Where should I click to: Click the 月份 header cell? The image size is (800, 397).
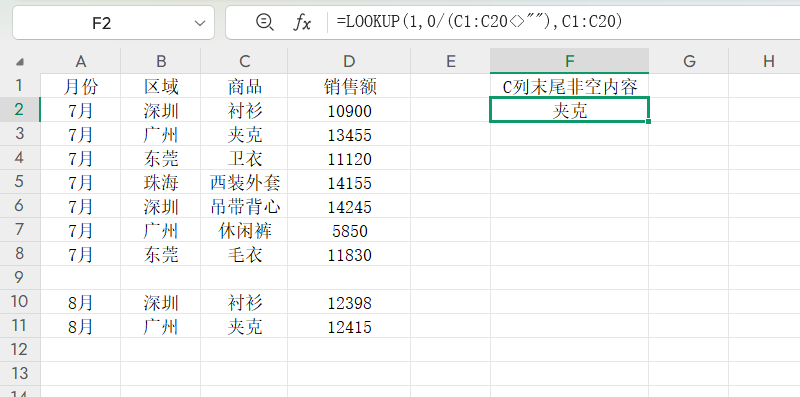[81, 86]
